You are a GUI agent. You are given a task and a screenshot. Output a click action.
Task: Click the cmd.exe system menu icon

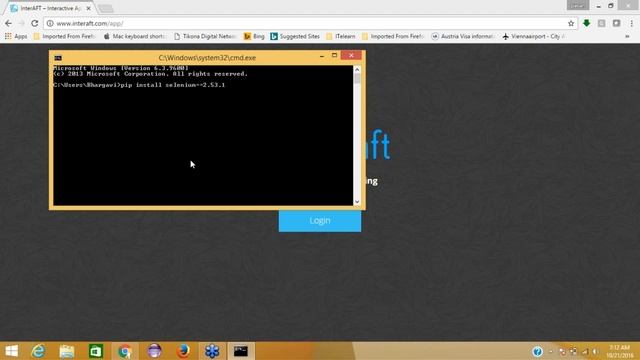58,58
